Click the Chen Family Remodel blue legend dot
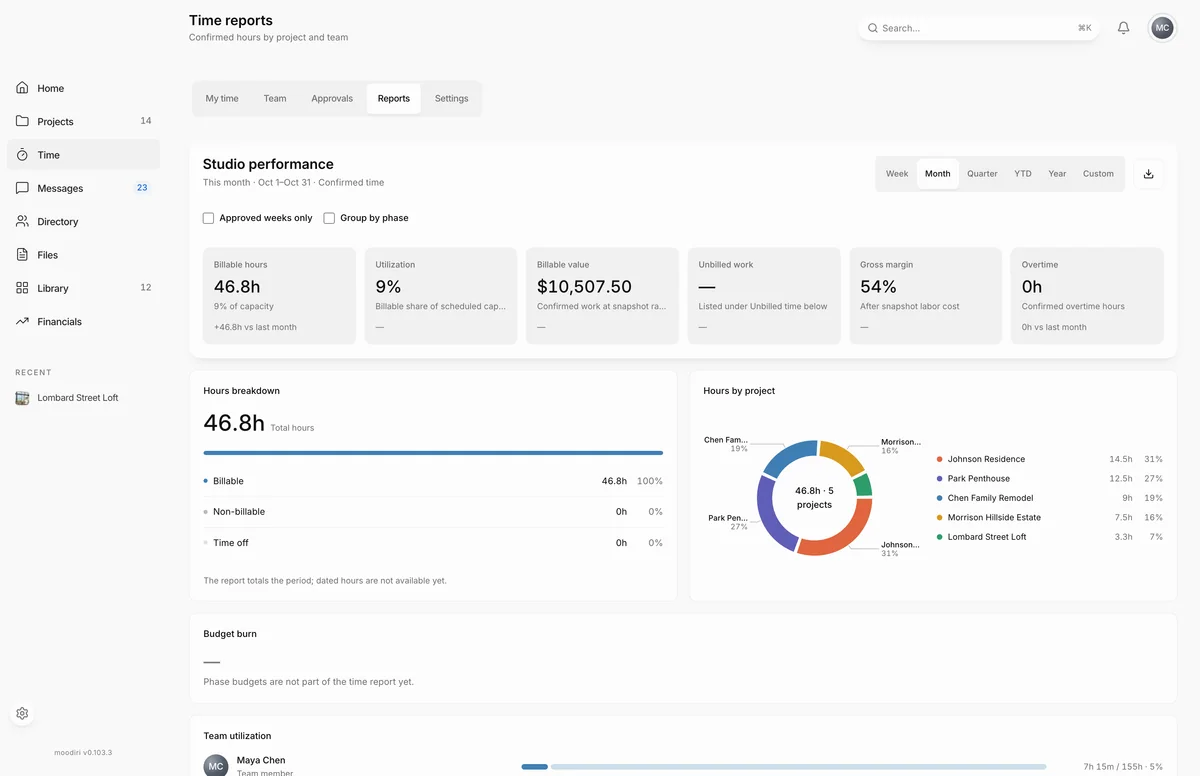The width and height of the screenshot is (1200, 776). [940, 498]
